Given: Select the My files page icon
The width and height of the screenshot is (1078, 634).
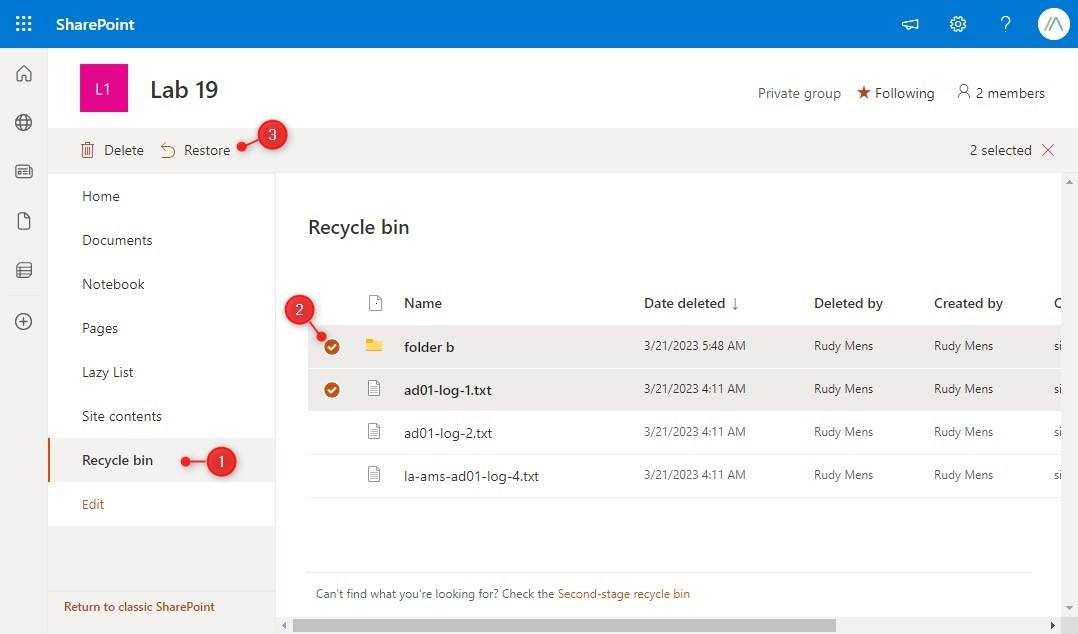Looking at the screenshot, I should pyautogui.click(x=23, y=220).
